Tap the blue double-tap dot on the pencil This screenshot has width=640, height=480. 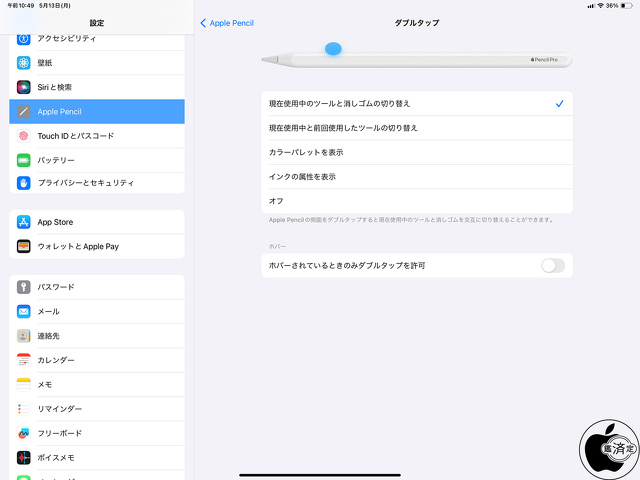click(x=333, y=49)
